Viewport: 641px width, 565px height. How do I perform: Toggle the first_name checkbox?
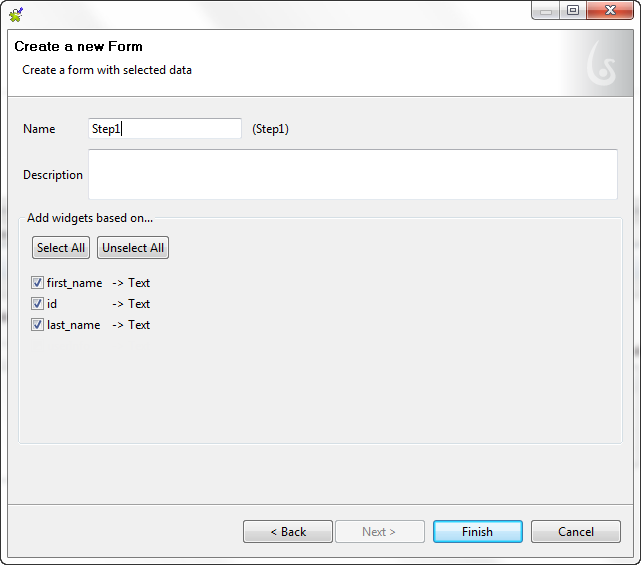tap(37, 282)
